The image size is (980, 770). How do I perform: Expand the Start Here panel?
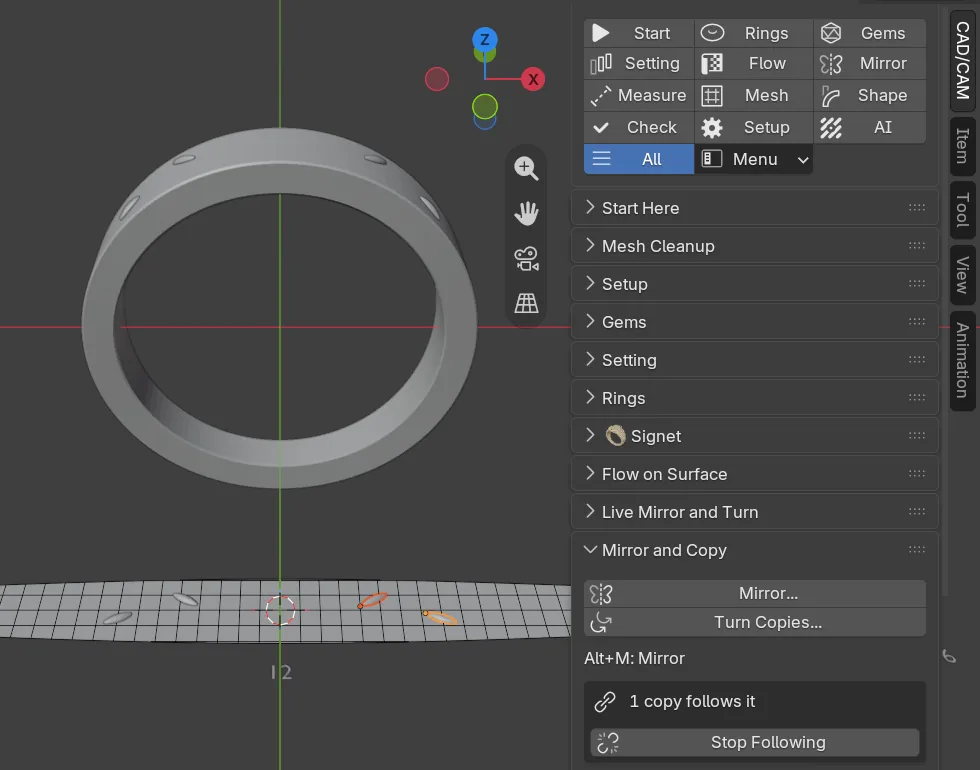pos(754,208)
